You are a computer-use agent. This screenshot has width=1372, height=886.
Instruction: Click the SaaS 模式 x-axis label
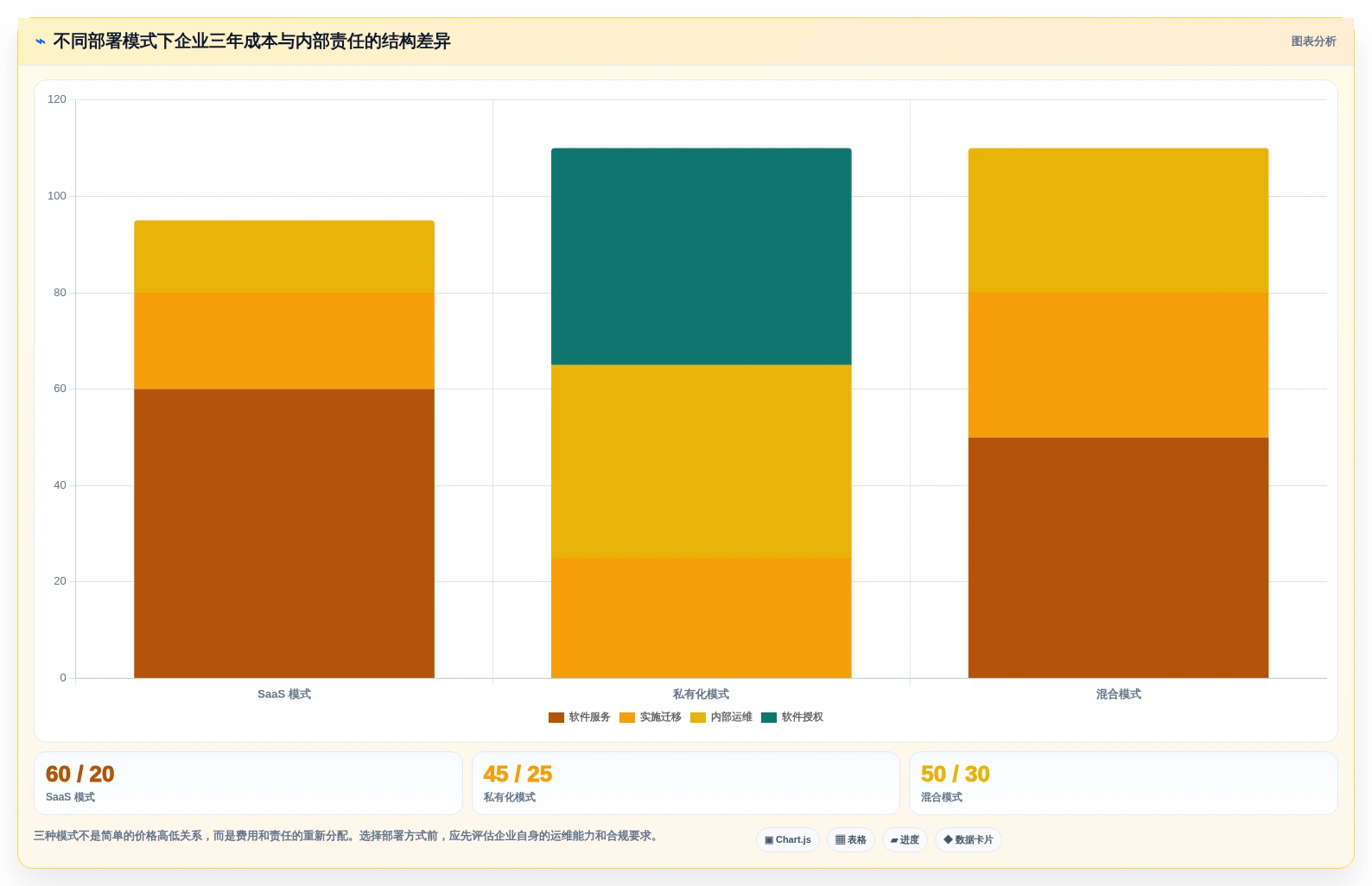[x=284, y=694]
